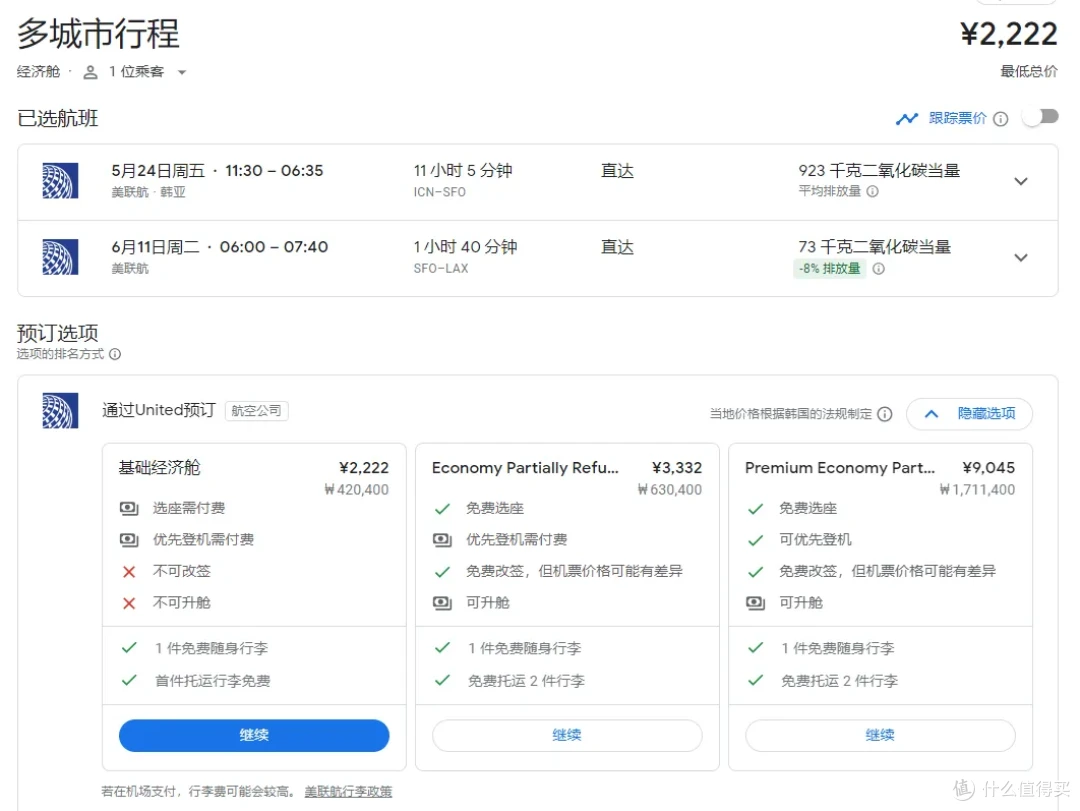
Task: Click the info icon beside 跟踪票价
Action: click(1001, 119)
